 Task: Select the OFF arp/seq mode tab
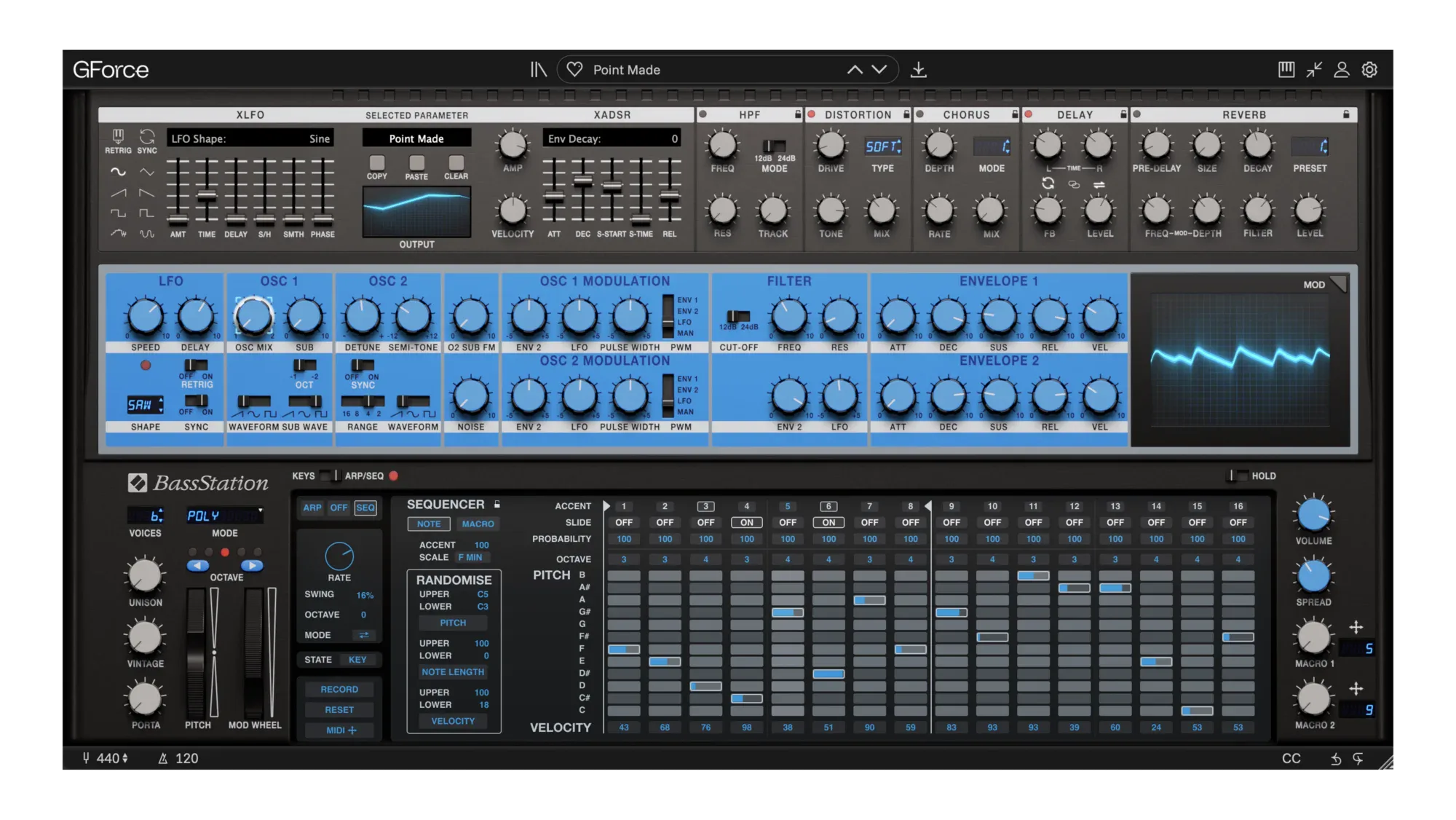pos(339,508)
